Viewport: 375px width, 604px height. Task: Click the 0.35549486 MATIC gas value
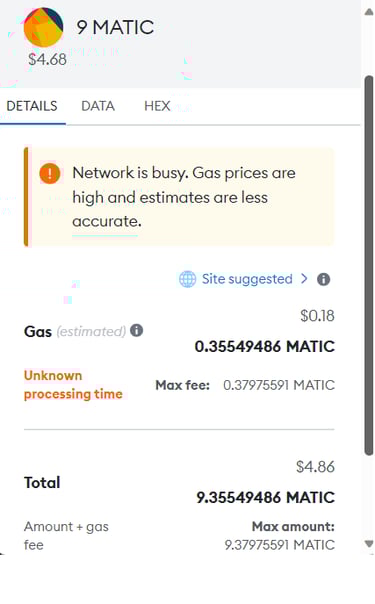point(265,346)
